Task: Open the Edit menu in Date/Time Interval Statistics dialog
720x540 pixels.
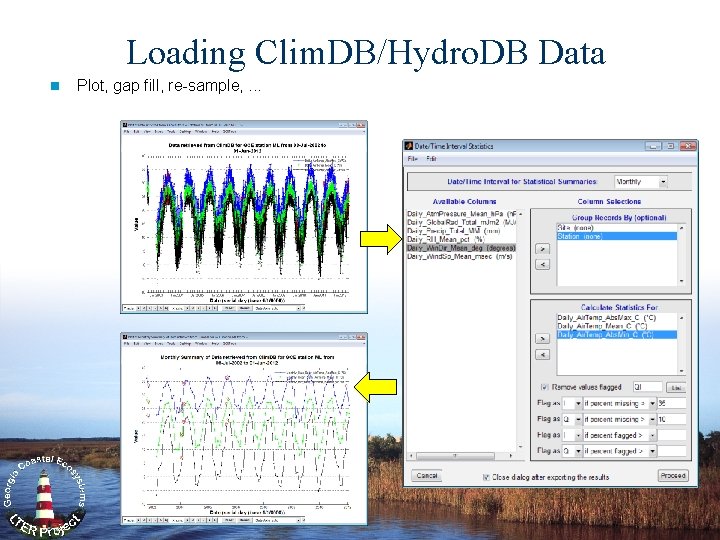Action: (x=431, y=159)
